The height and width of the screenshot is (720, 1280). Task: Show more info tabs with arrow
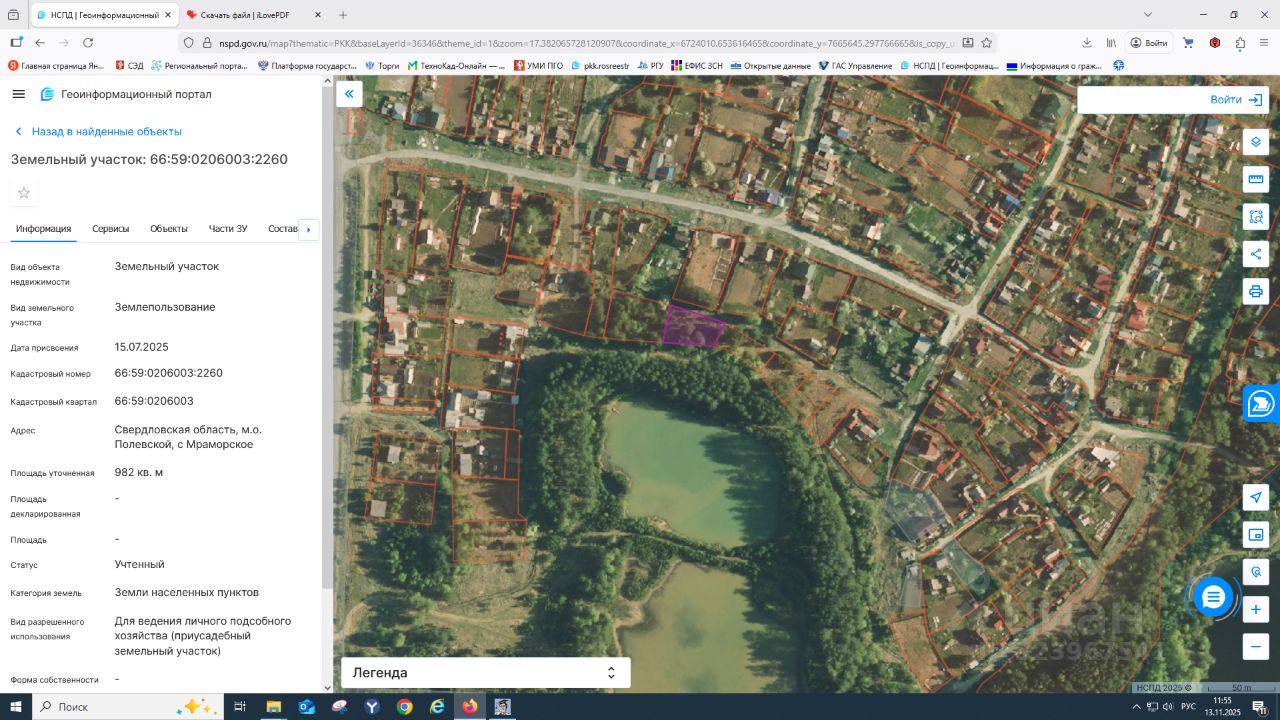point(308,229)
